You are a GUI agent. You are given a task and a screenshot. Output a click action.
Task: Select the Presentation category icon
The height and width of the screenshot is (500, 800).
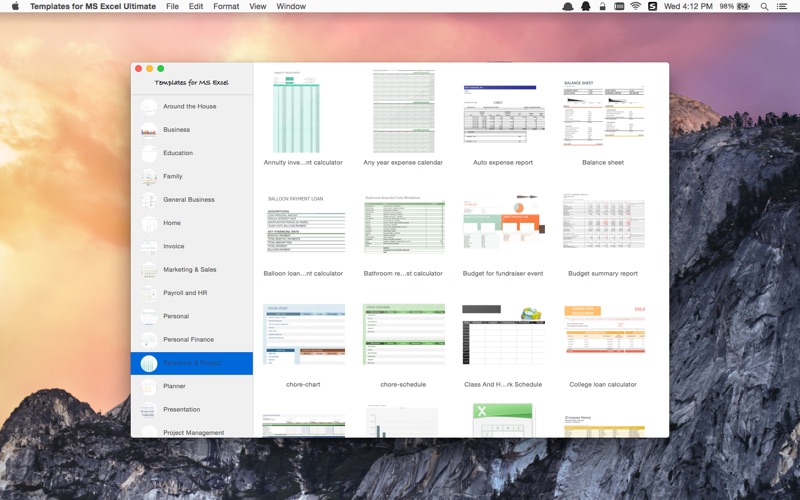pos(149,410)
